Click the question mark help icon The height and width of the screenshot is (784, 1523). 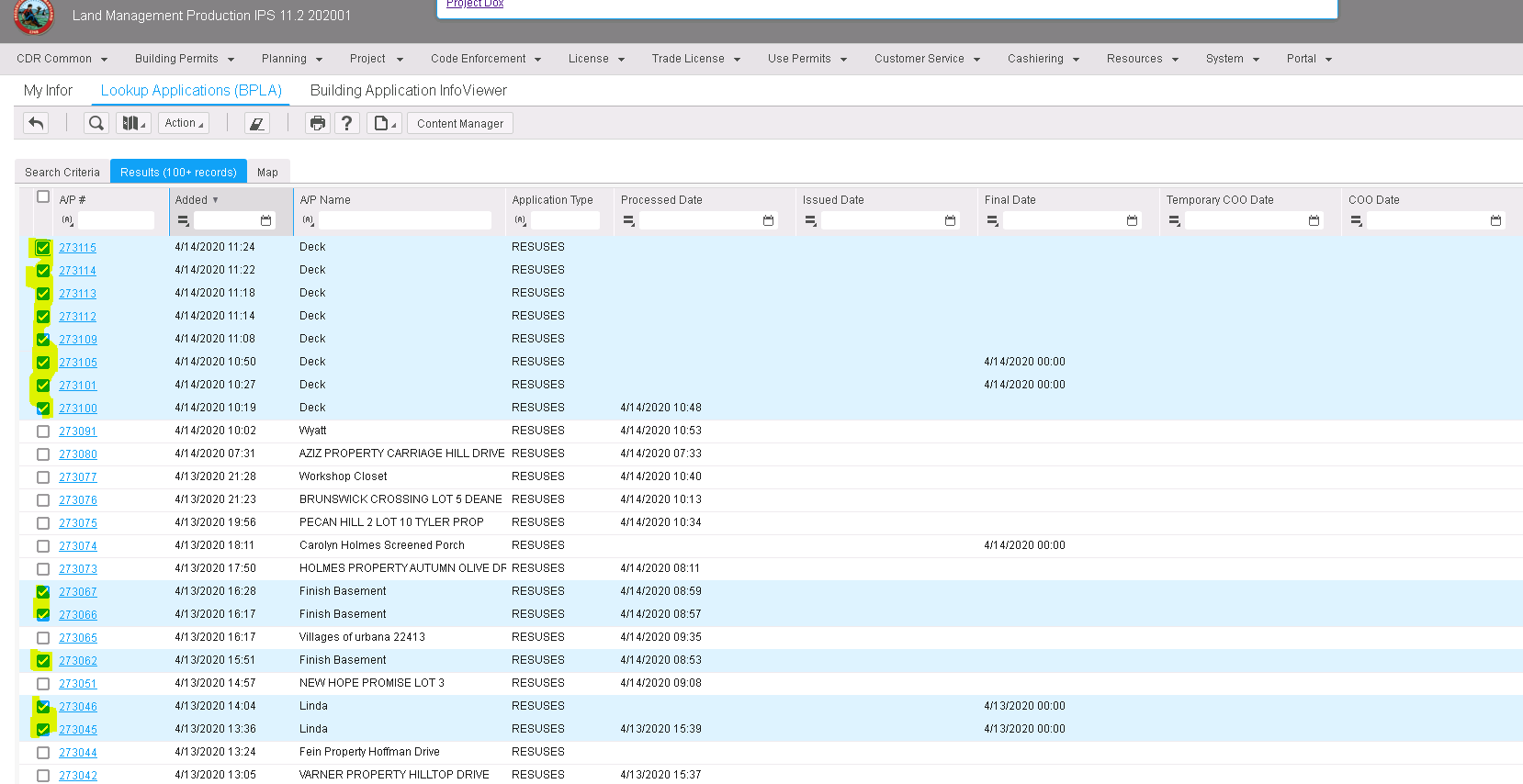tap(346, 123)
